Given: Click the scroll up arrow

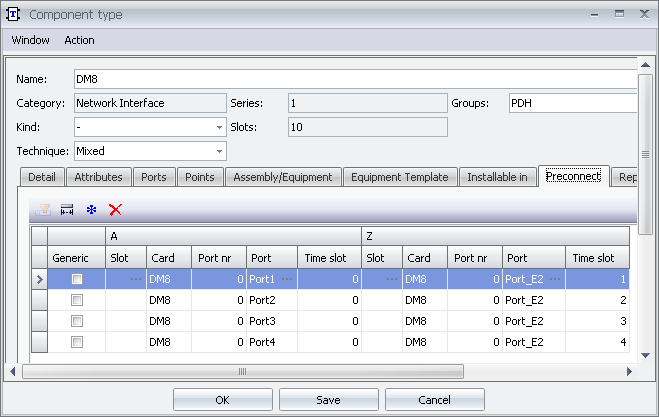Looking at the screenshot, I should (x=645, y=65).
